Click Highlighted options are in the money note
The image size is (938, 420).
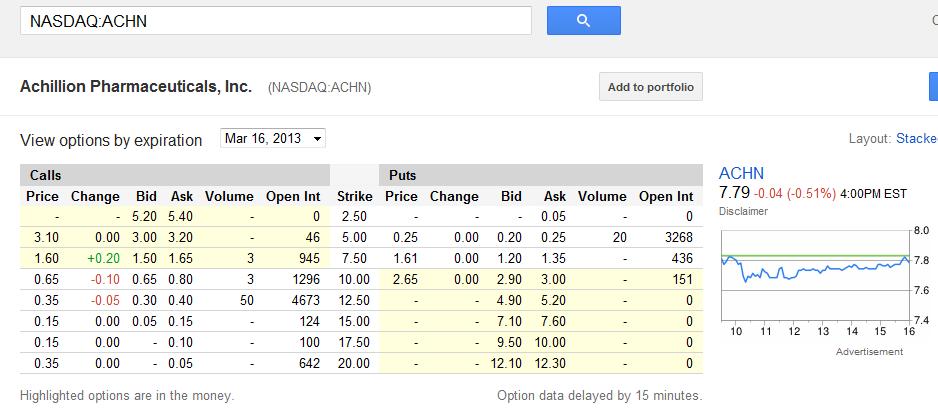point(127,395)
